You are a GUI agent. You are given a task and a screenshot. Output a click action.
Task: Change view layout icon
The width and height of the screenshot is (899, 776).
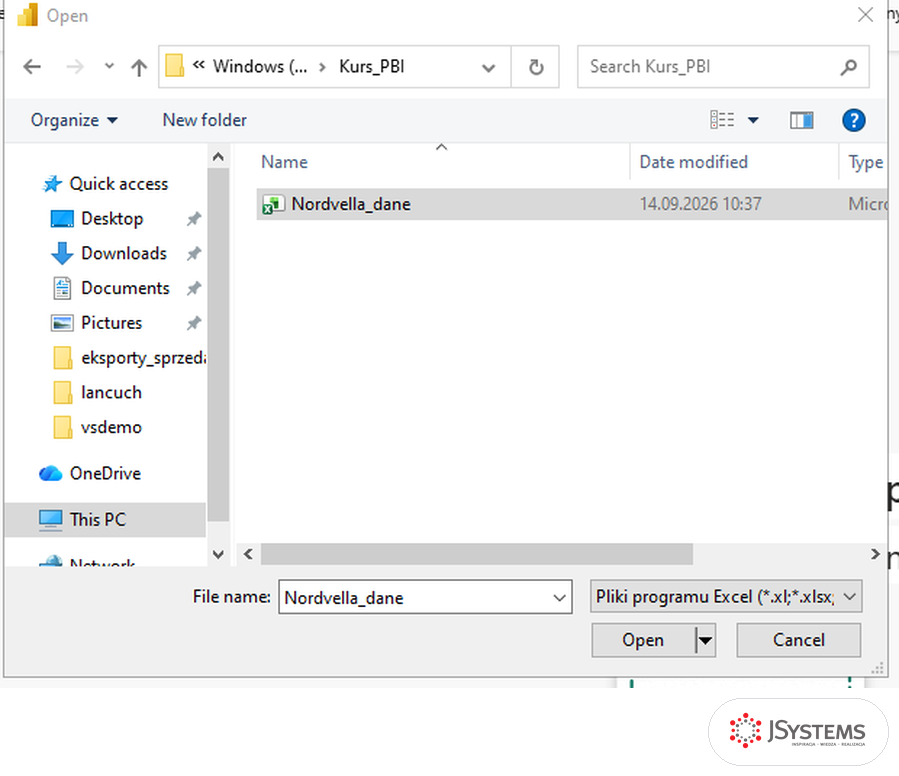point(722,120)
